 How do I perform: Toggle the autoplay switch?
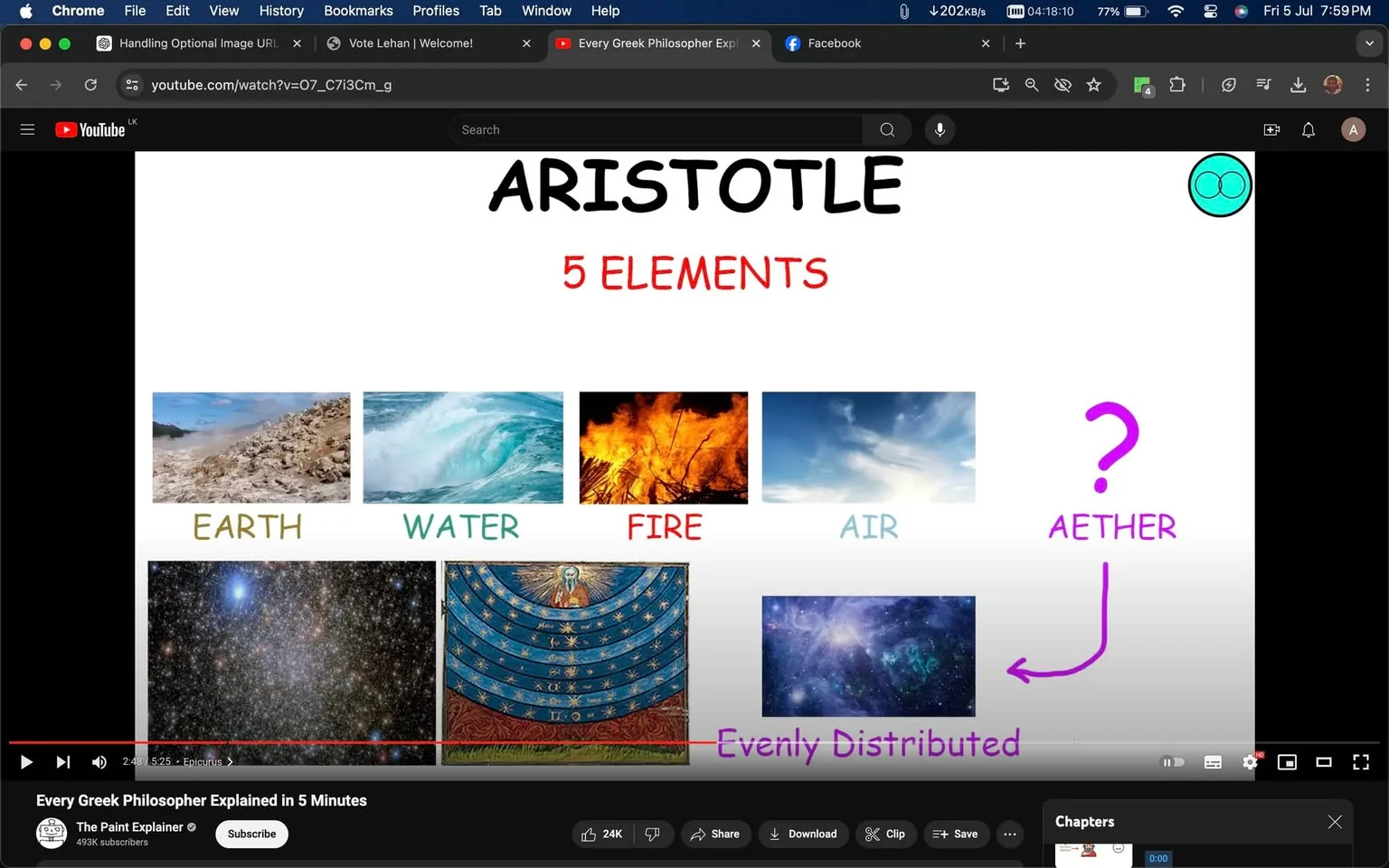[1173, 762]
